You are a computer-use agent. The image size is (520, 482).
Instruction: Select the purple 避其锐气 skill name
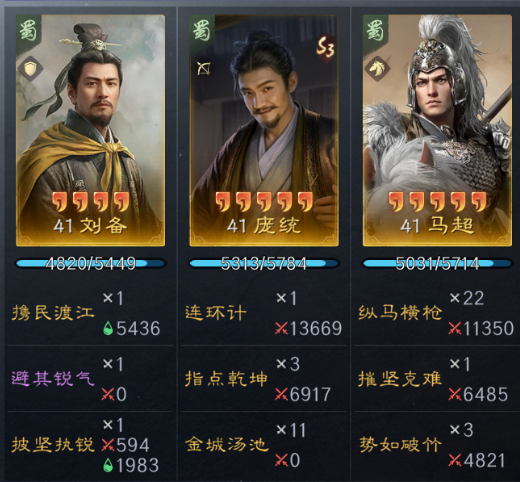(53, 379)
